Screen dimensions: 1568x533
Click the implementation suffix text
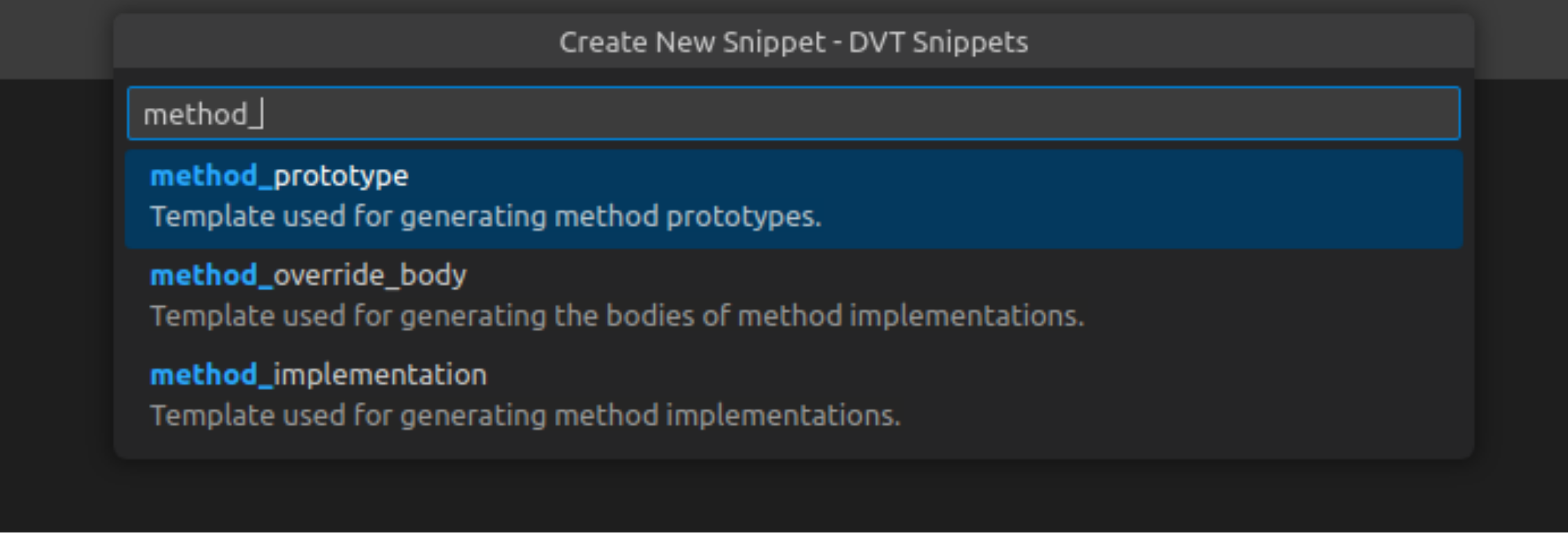pyautogui.click(x=380, y=375)
